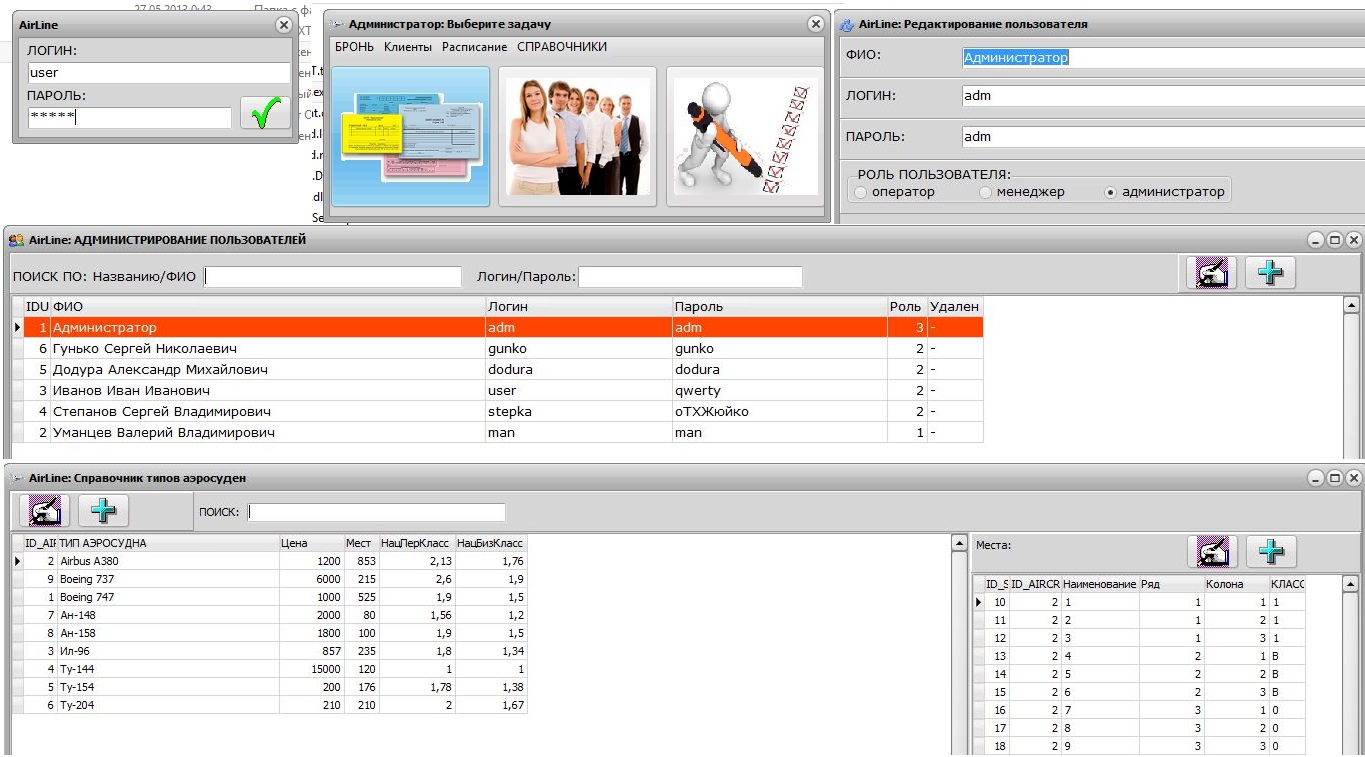Open the БРОНЬ menu
Screen dimensions: 1365x757
pos(355,47)
